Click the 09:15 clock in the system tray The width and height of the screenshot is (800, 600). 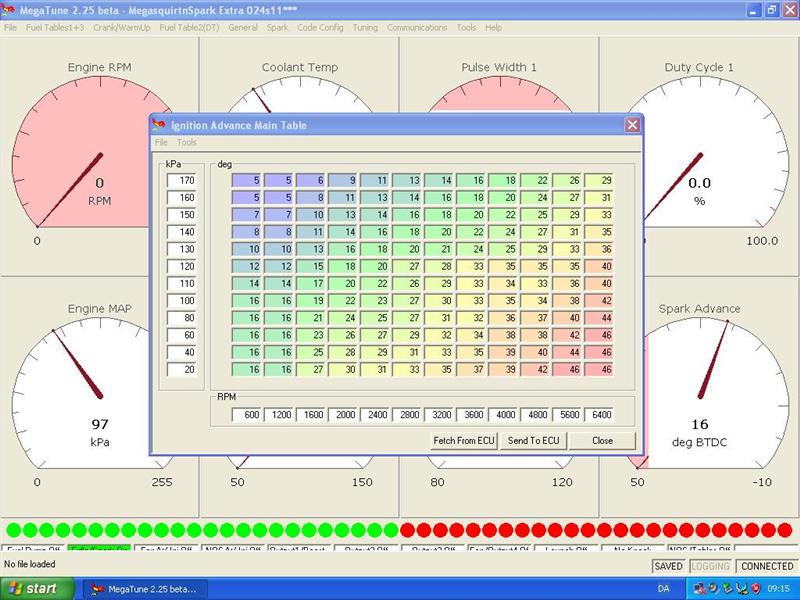tap(779, 589)
